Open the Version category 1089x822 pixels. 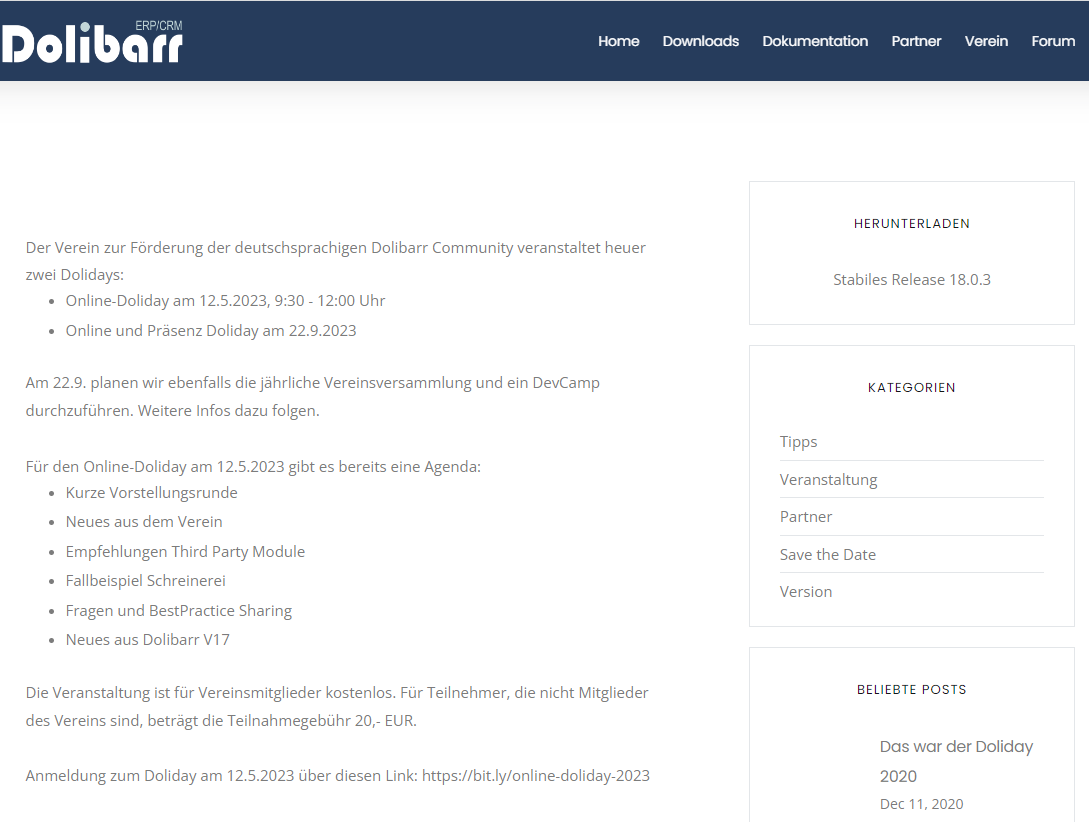(806, 592)
